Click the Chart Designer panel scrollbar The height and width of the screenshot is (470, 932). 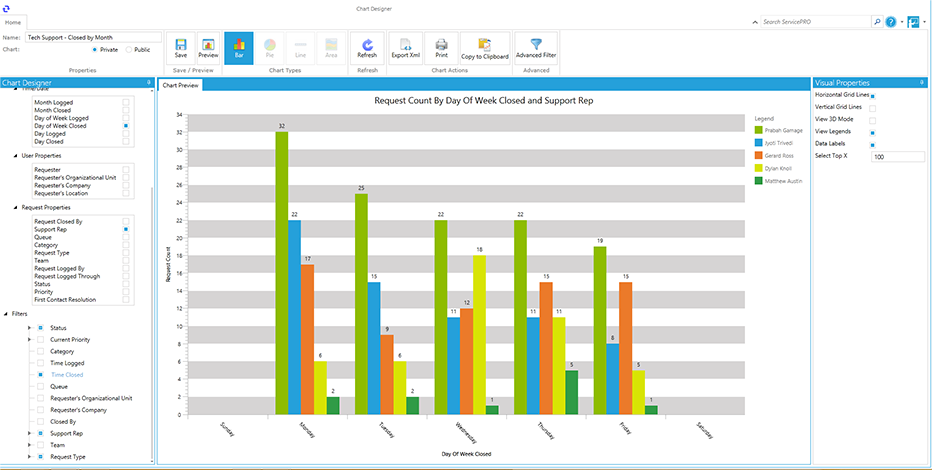coord(152,324)
